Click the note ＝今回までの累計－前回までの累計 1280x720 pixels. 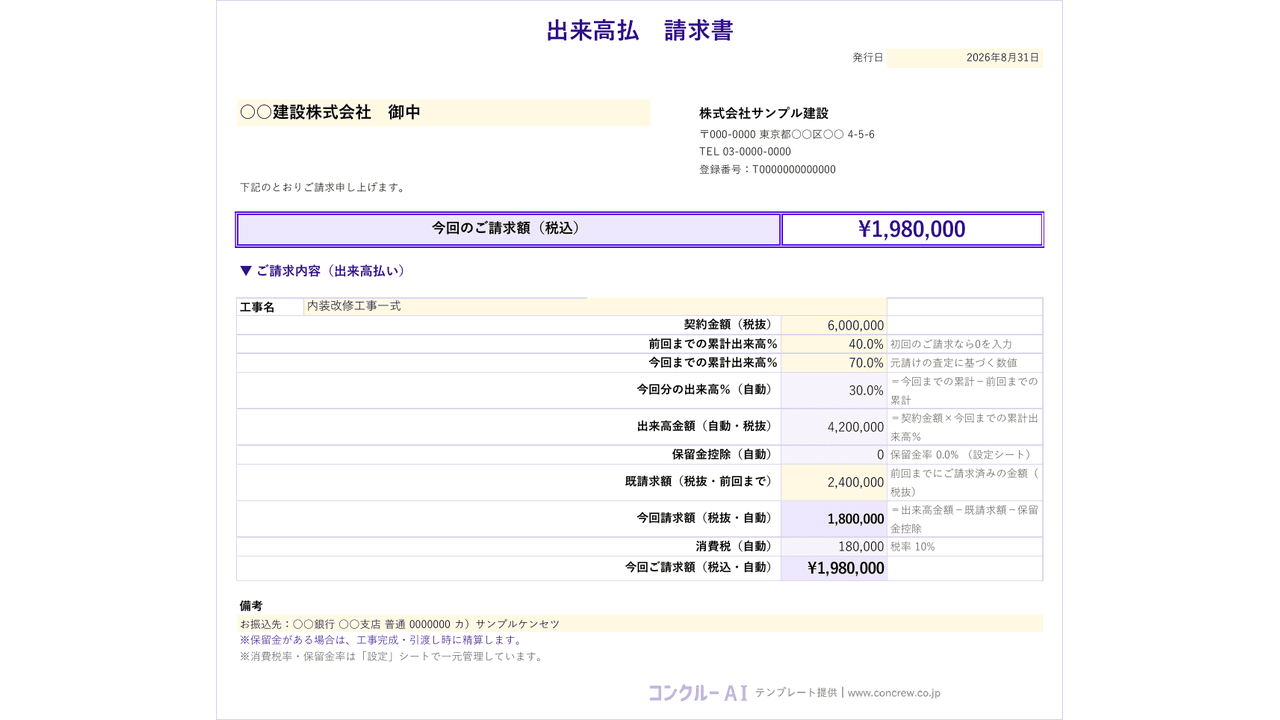point(964,390)
